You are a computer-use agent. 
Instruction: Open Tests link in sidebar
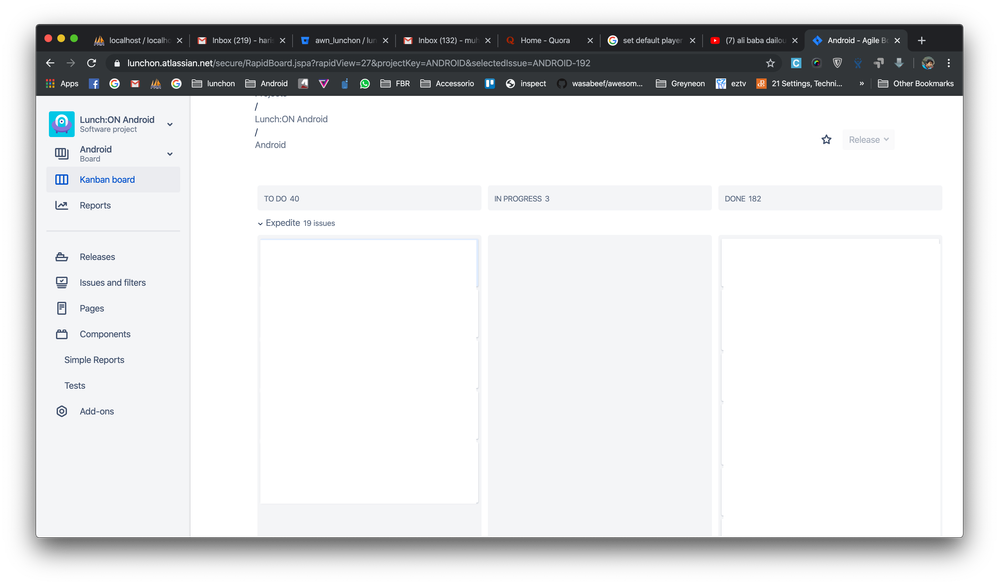[x=75, y=386]
